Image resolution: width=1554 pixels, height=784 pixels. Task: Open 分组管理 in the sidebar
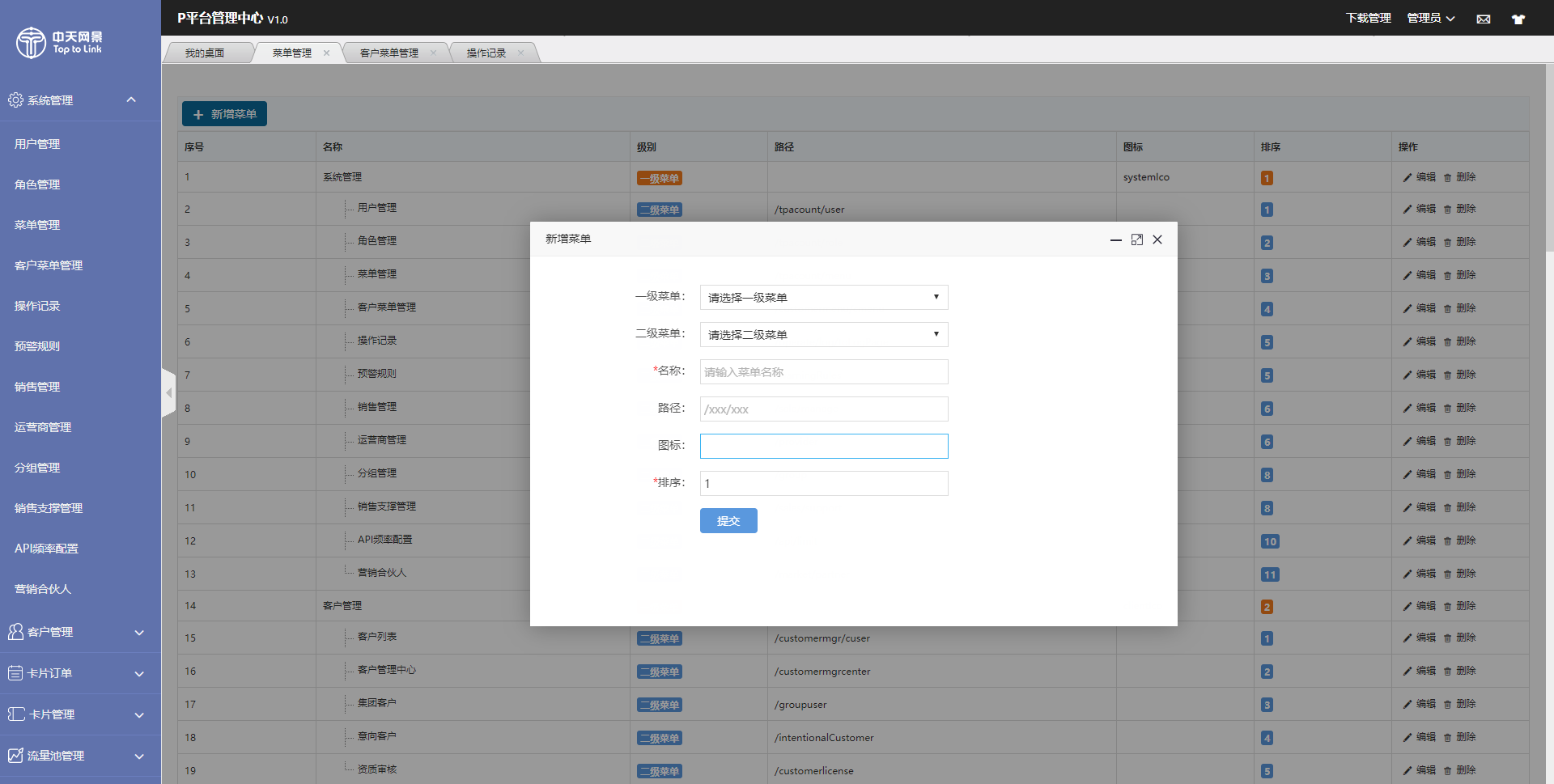tap(37, 468)
